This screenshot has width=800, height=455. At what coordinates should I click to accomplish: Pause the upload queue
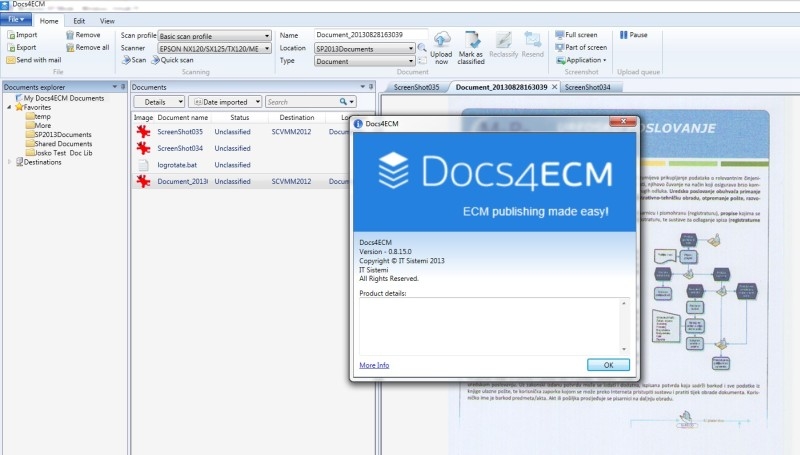[634, 35]
